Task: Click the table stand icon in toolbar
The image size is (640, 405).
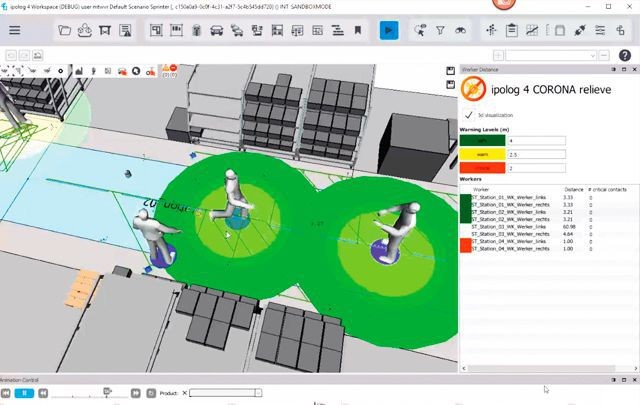Action: pos(105,30)
